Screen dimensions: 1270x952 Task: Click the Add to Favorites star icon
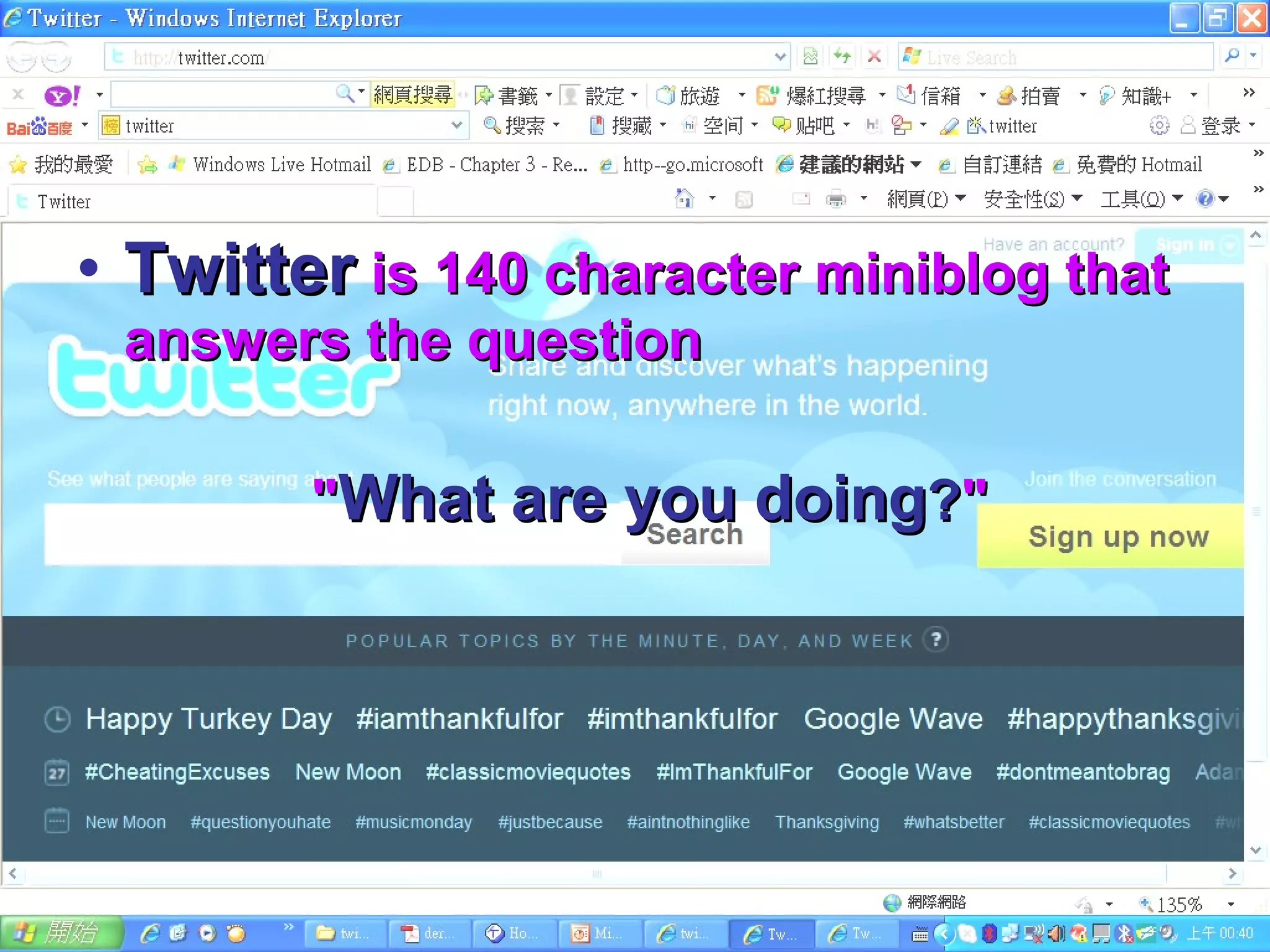(x=148, y=165)
